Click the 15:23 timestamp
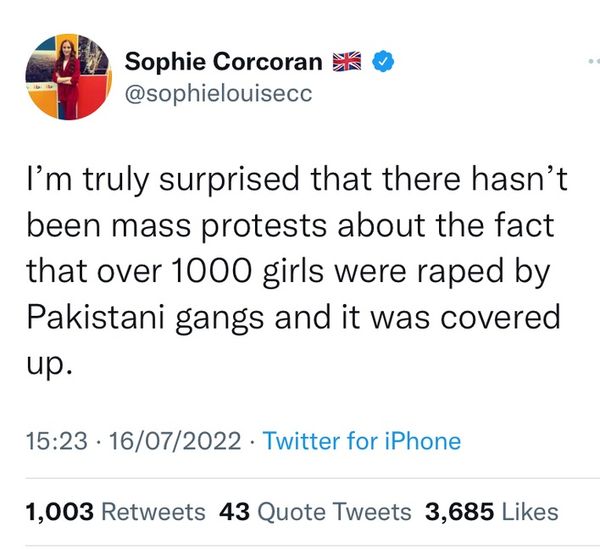 point(57,440)
